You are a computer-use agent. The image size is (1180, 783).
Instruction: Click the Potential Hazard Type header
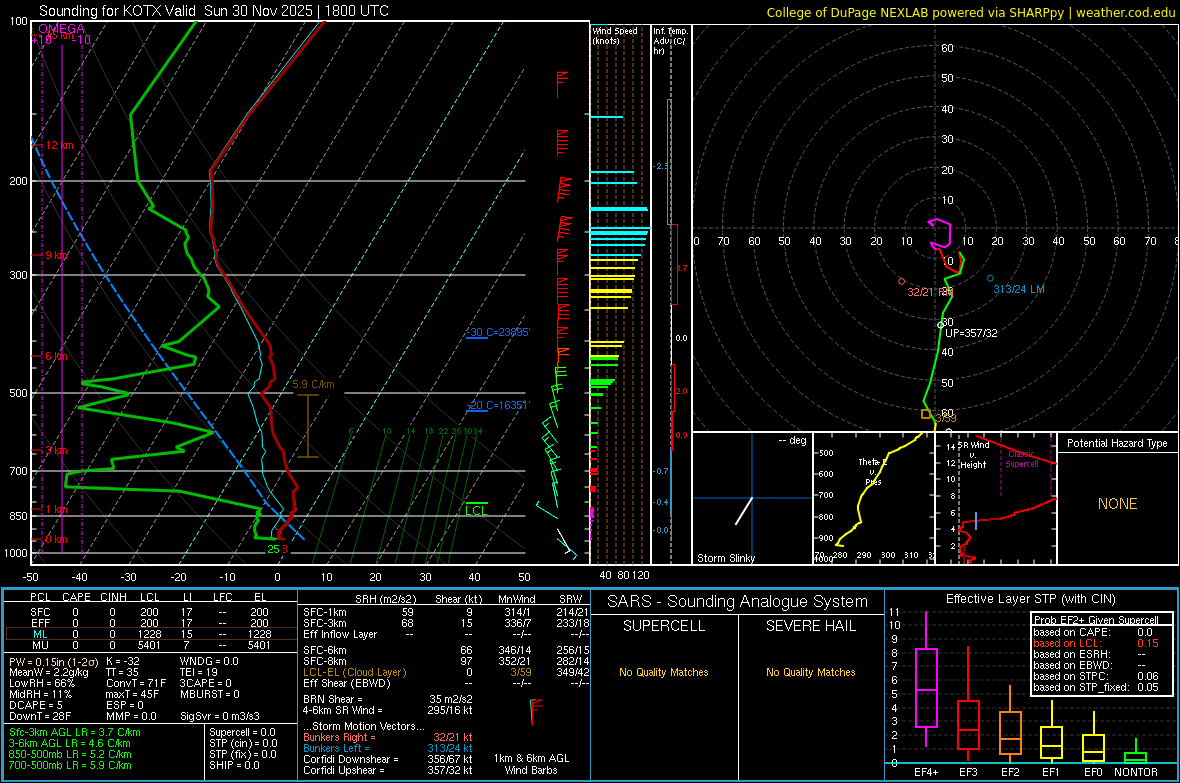click(1118, 443)
